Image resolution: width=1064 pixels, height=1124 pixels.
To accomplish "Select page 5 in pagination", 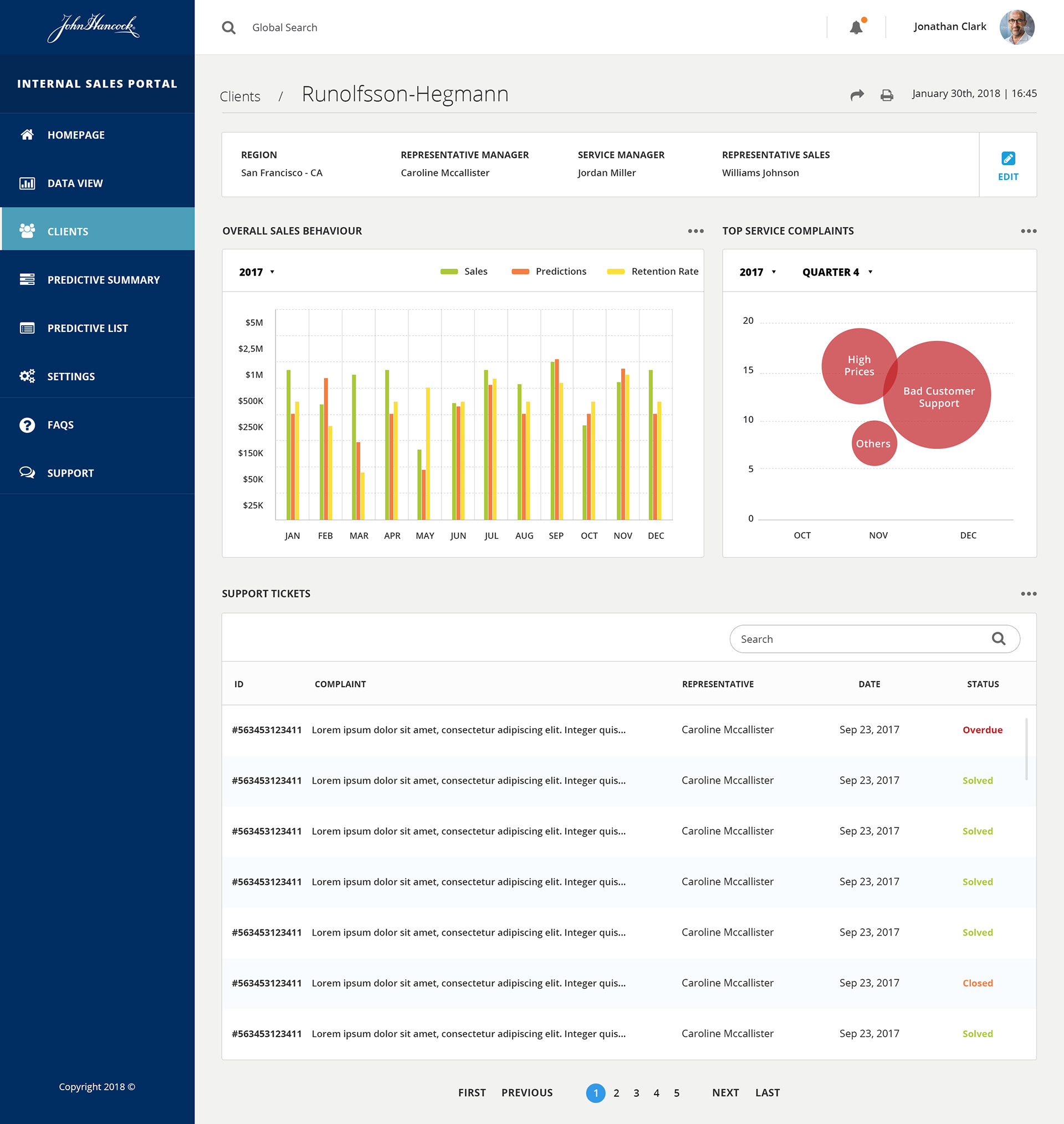I will click(x=677, y=1094).
